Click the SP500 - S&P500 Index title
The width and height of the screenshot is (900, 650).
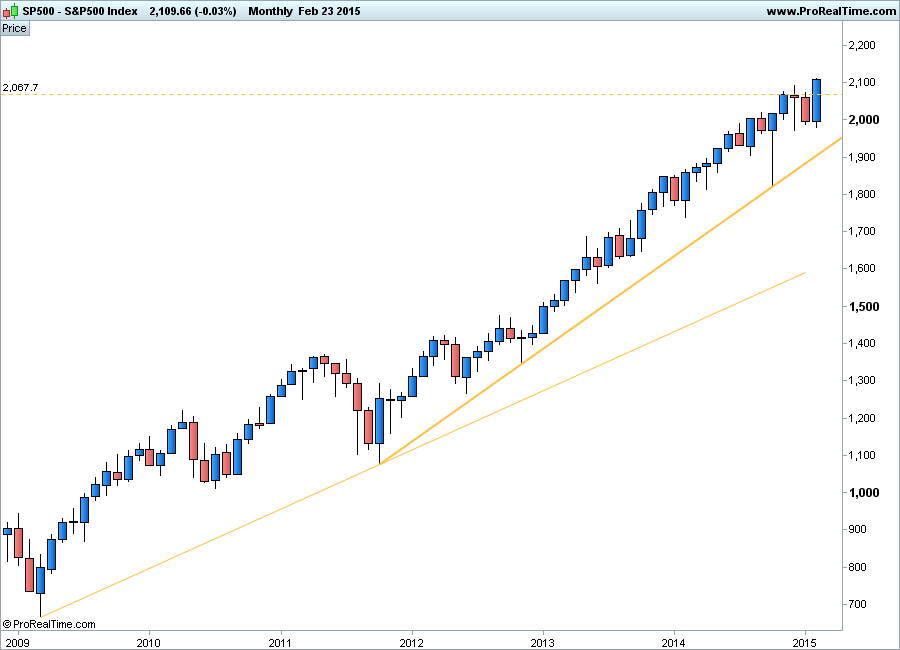tap(80, 11)
